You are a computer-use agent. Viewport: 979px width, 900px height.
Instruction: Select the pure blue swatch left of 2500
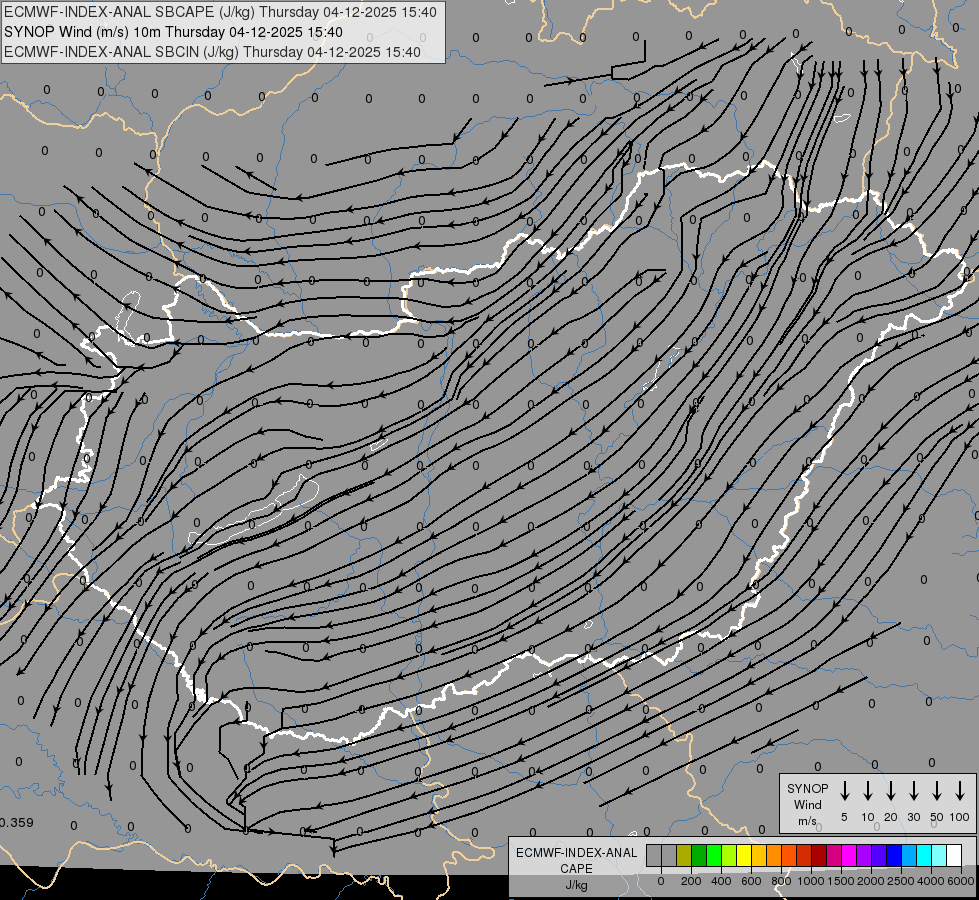895,855
